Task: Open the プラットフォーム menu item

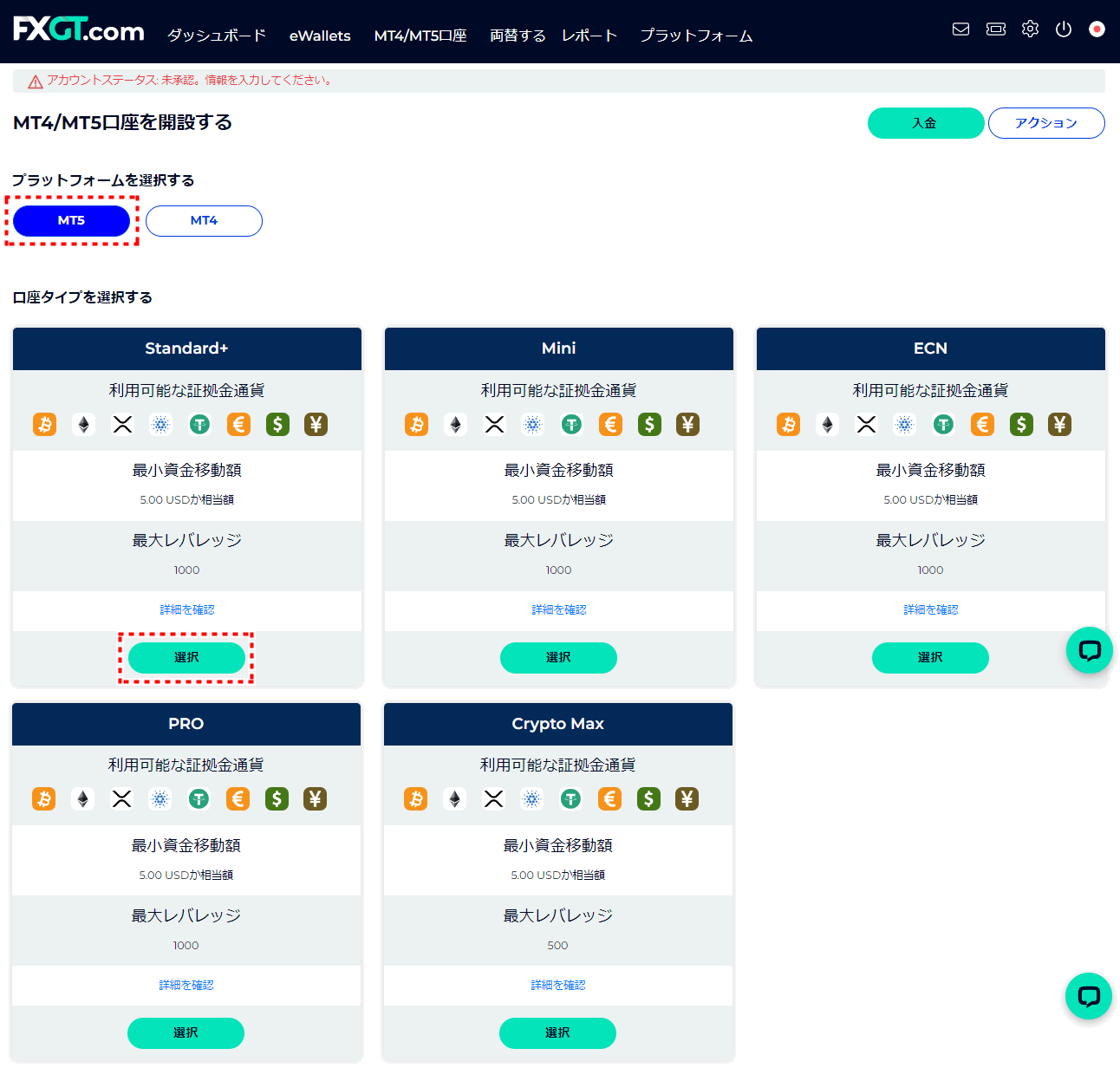Action: click(x=696, y=36)
